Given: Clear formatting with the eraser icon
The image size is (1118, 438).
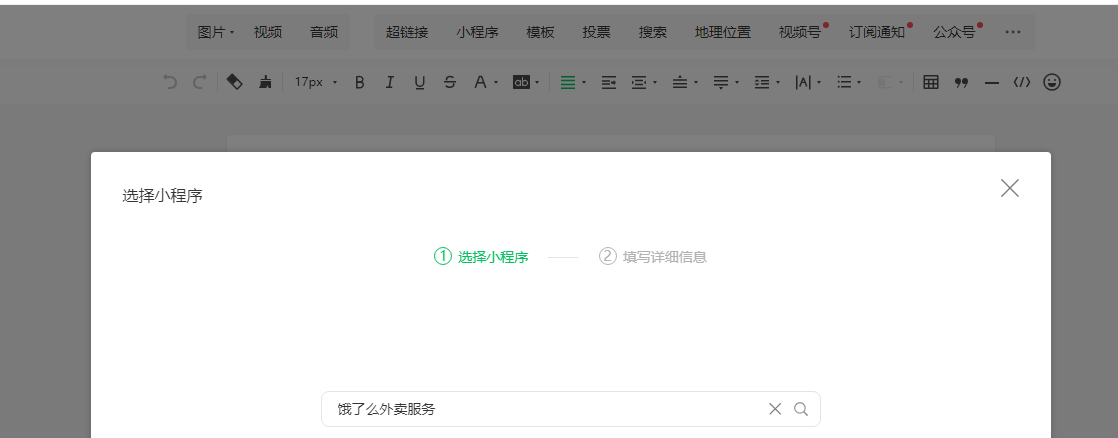Looking at the screenshot, I should click(234, 82).
